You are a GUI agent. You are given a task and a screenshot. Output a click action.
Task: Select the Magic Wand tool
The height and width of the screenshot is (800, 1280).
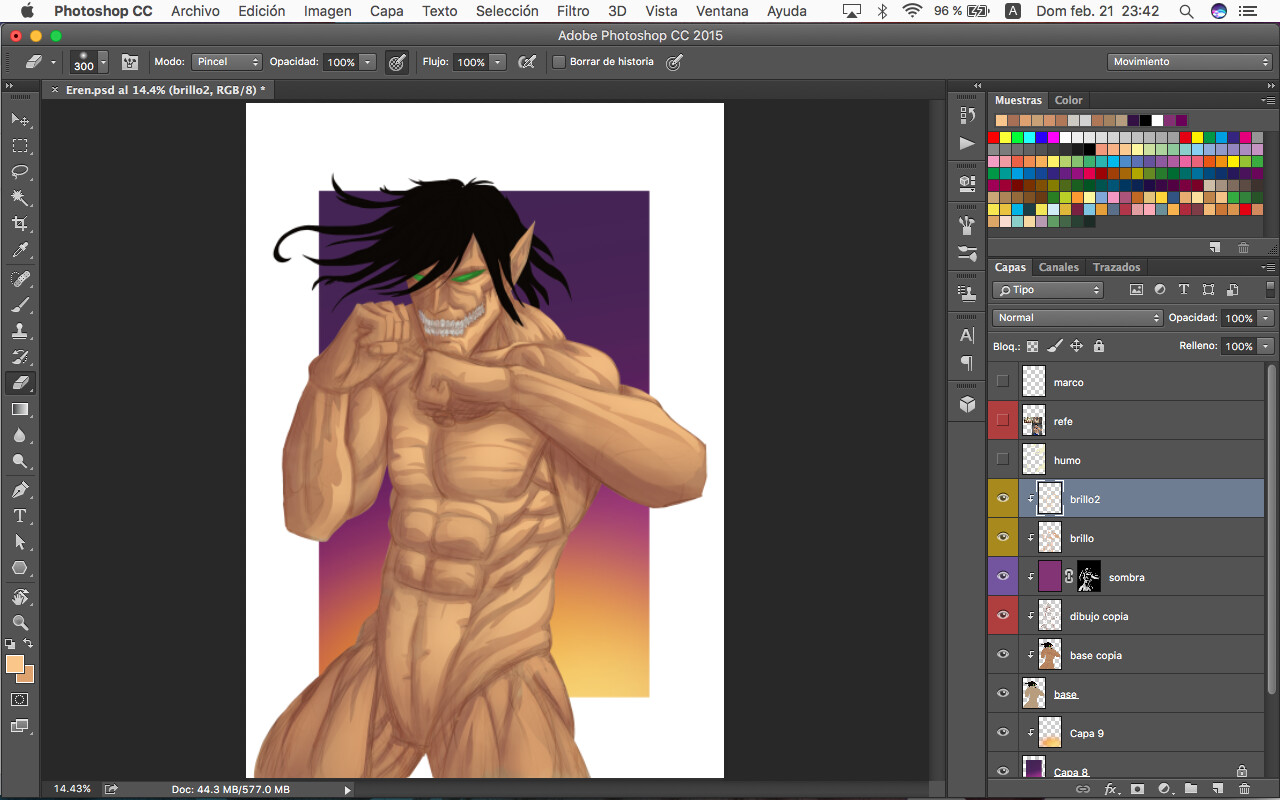[x=20, y=198]
